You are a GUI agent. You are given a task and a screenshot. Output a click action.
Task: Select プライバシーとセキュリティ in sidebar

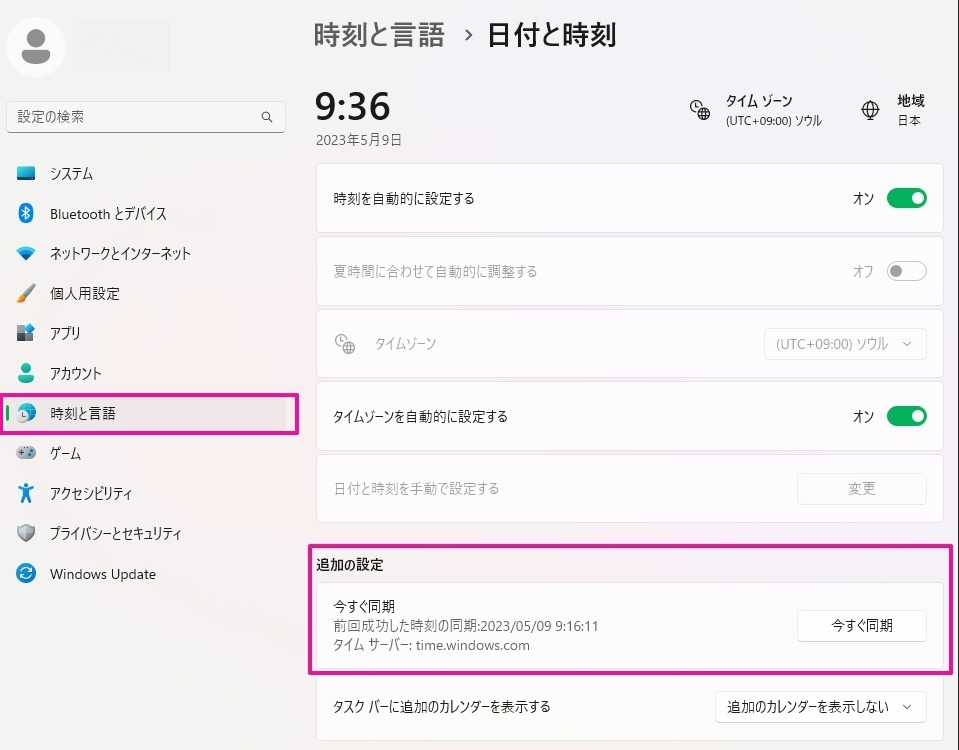pyautogui.click(x=116, y=533)
